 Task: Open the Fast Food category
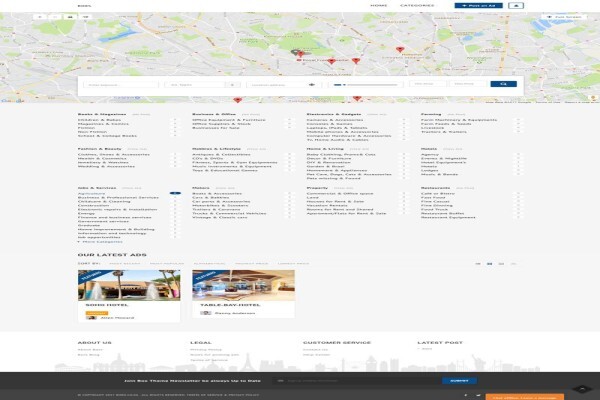[433, 198]
